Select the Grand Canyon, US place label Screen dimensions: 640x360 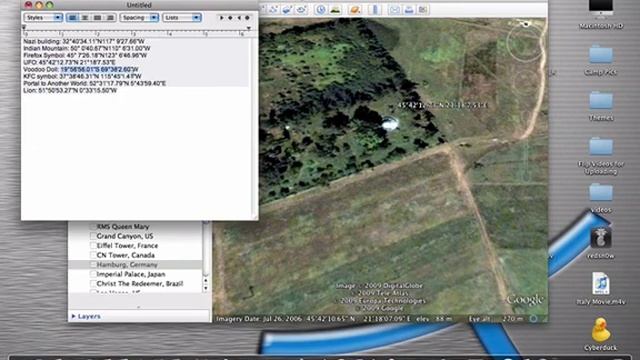[x=125, y=236]
